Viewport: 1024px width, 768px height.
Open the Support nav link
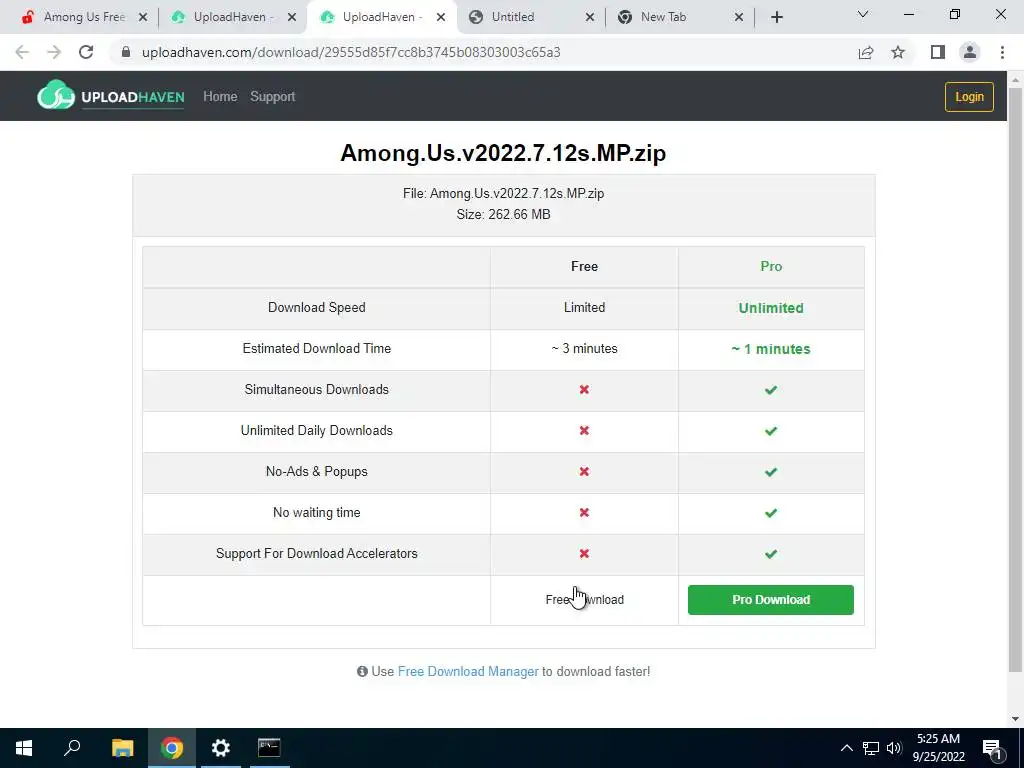(272, 97)
